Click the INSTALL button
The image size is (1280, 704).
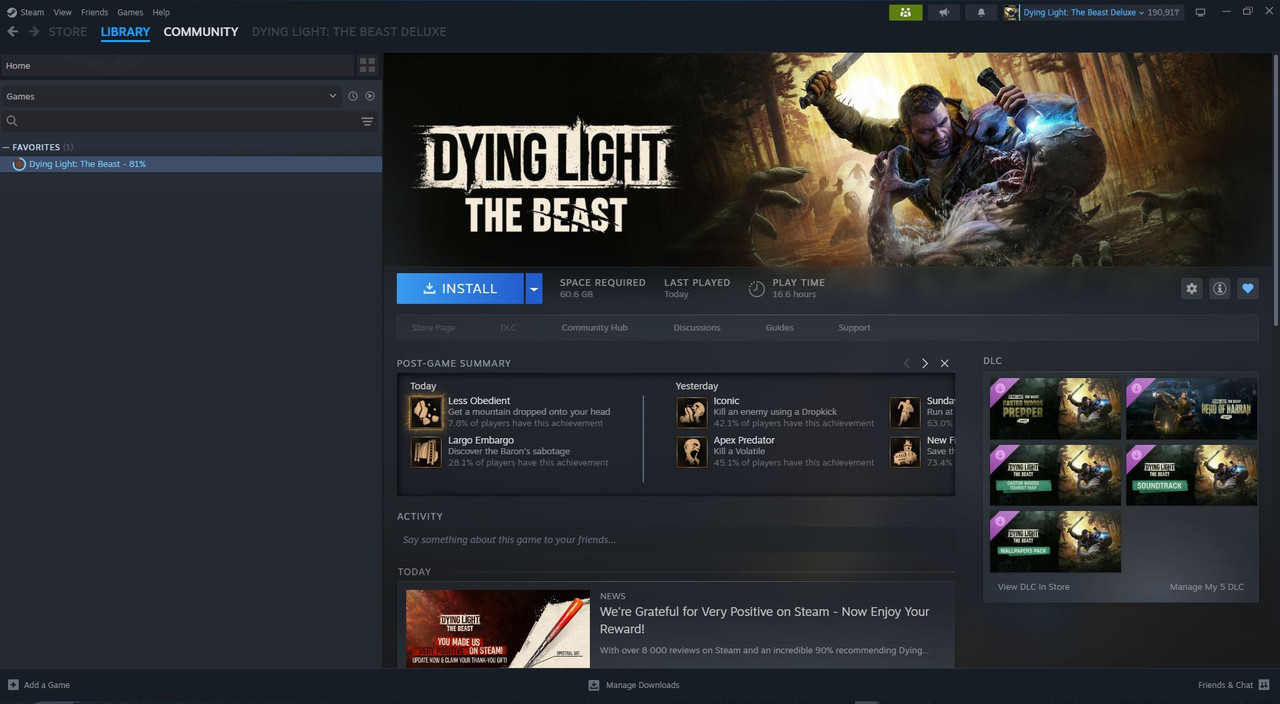460,288
